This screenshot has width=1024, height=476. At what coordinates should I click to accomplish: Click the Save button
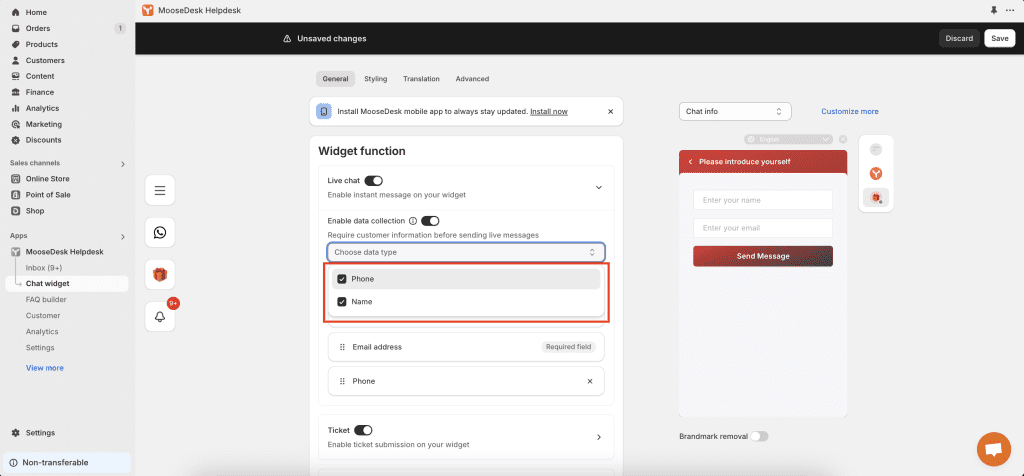point(1000,39)
